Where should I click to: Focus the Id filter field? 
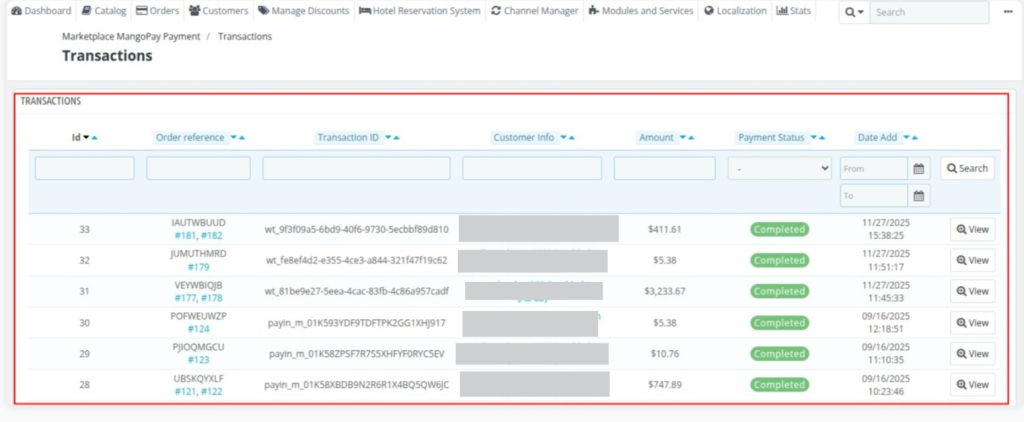click(x=85, y=169)
